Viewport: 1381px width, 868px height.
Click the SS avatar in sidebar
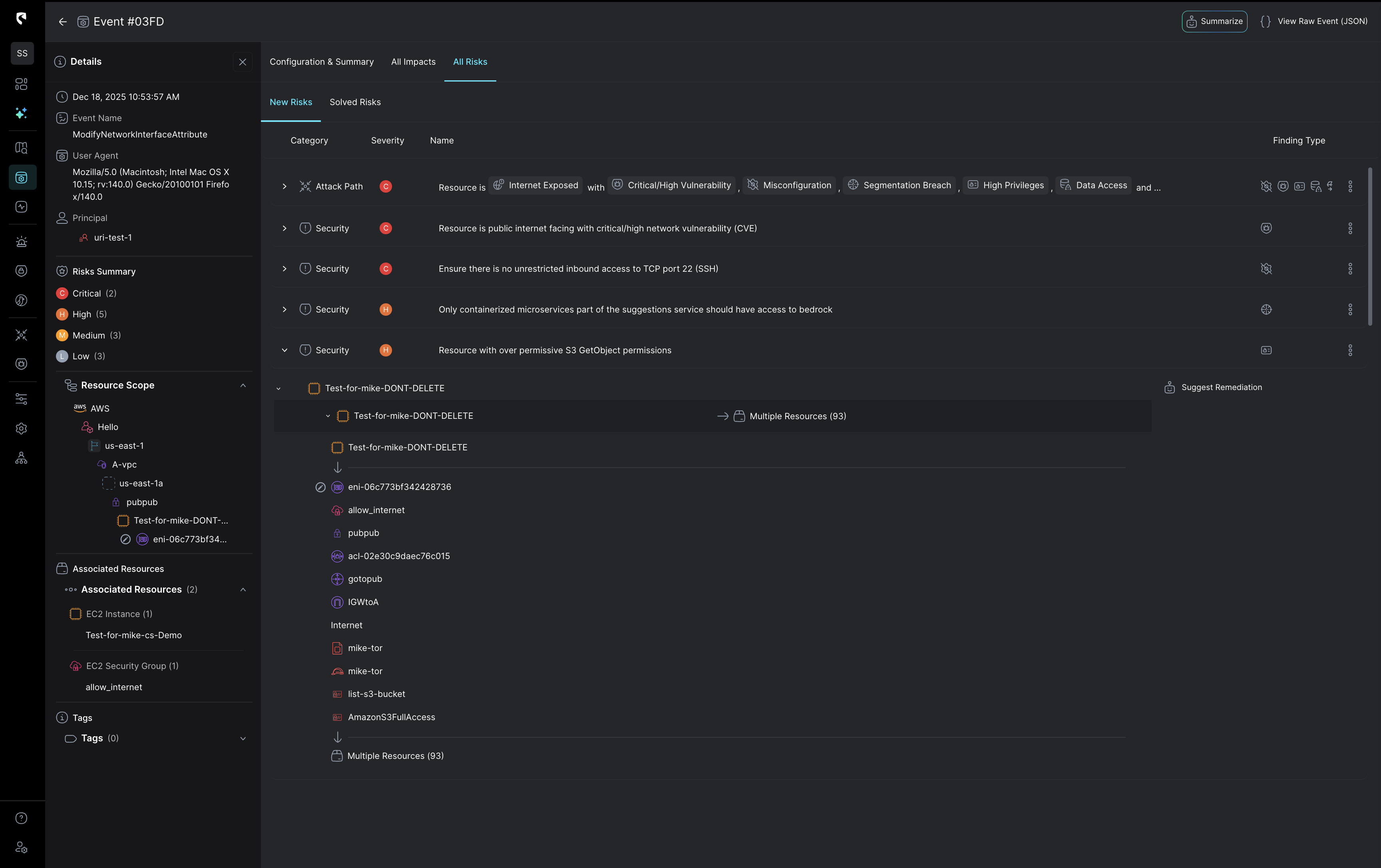(x=22, y=54)
